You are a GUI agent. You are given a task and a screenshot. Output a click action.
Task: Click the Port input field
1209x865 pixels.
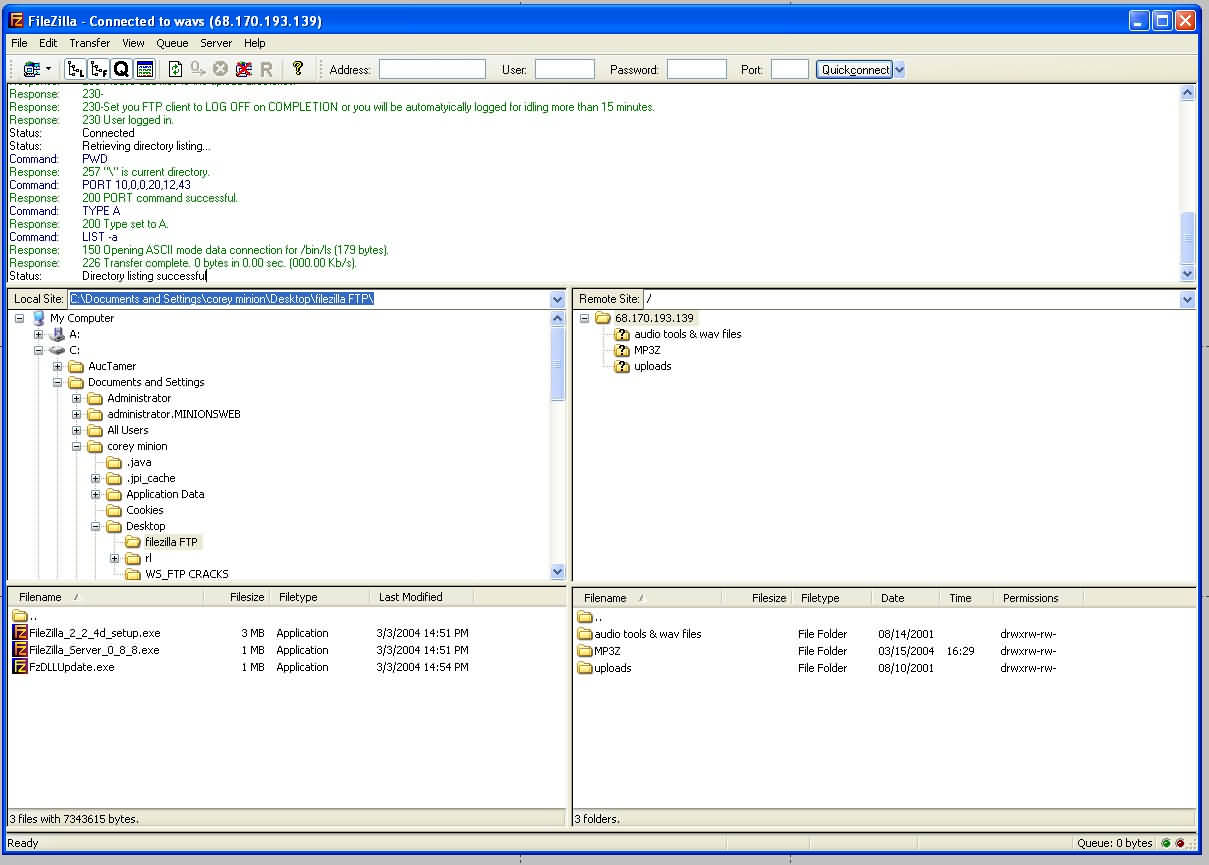click(790, 69)
